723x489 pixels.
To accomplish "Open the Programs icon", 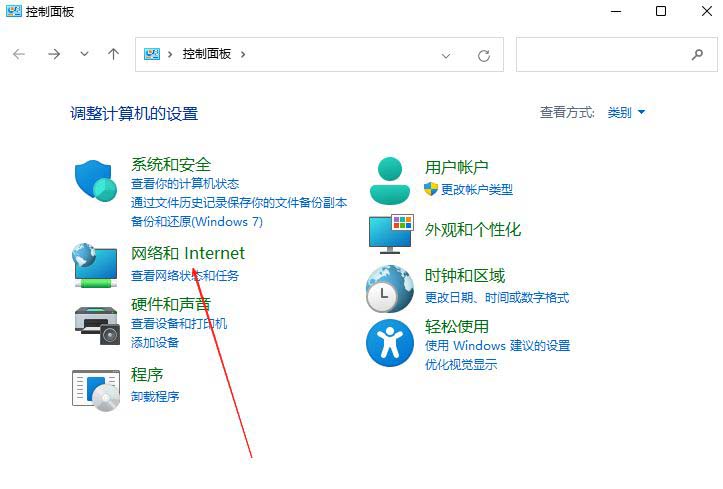I will click(x=96, y=388).
